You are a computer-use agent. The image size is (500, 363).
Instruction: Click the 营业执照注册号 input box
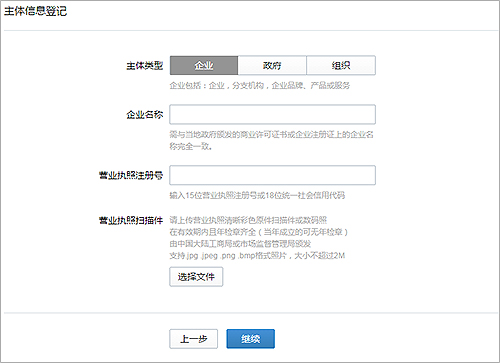pyautogui.click(x=272, y=175)
